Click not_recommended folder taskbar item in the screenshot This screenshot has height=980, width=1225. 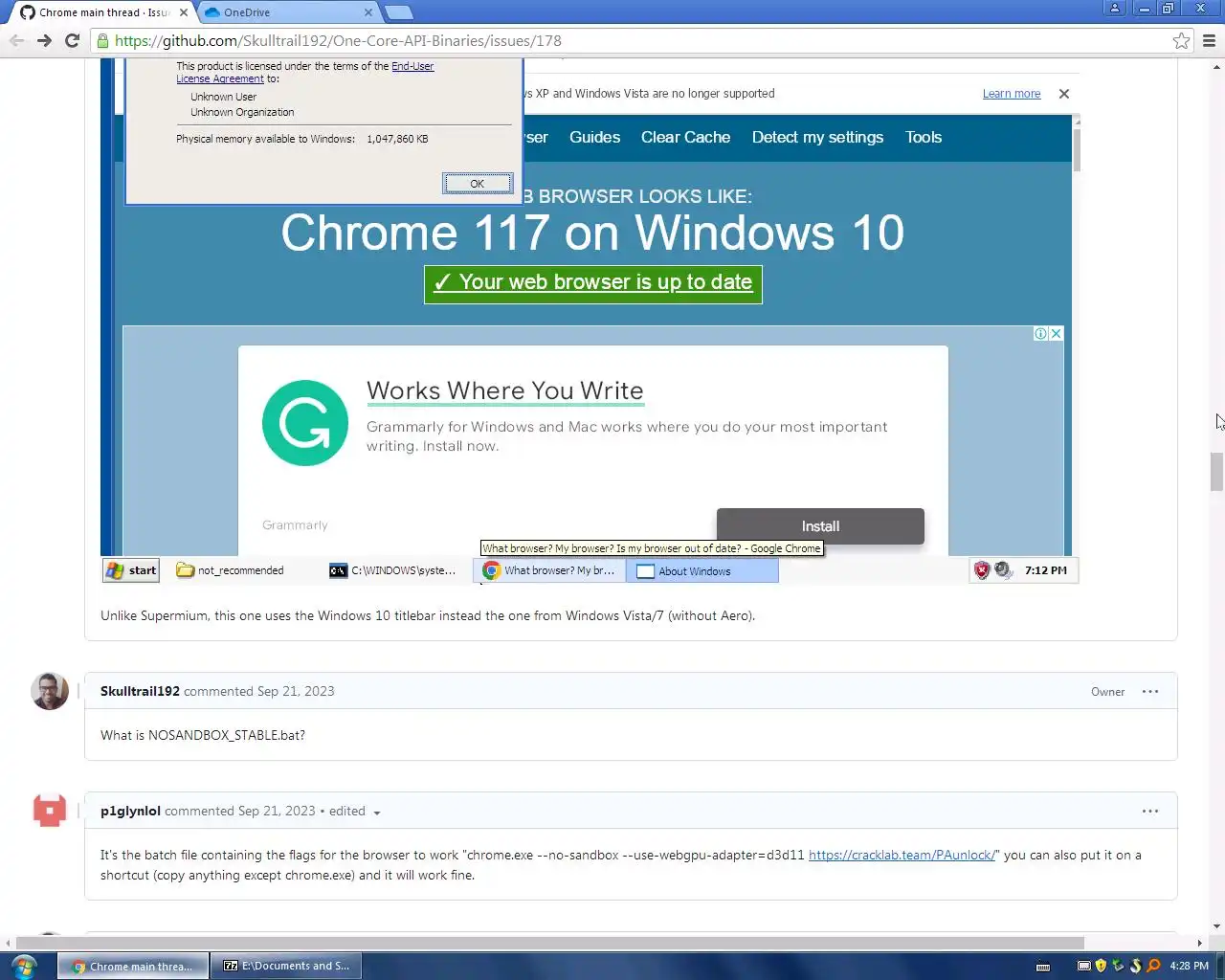231,570
